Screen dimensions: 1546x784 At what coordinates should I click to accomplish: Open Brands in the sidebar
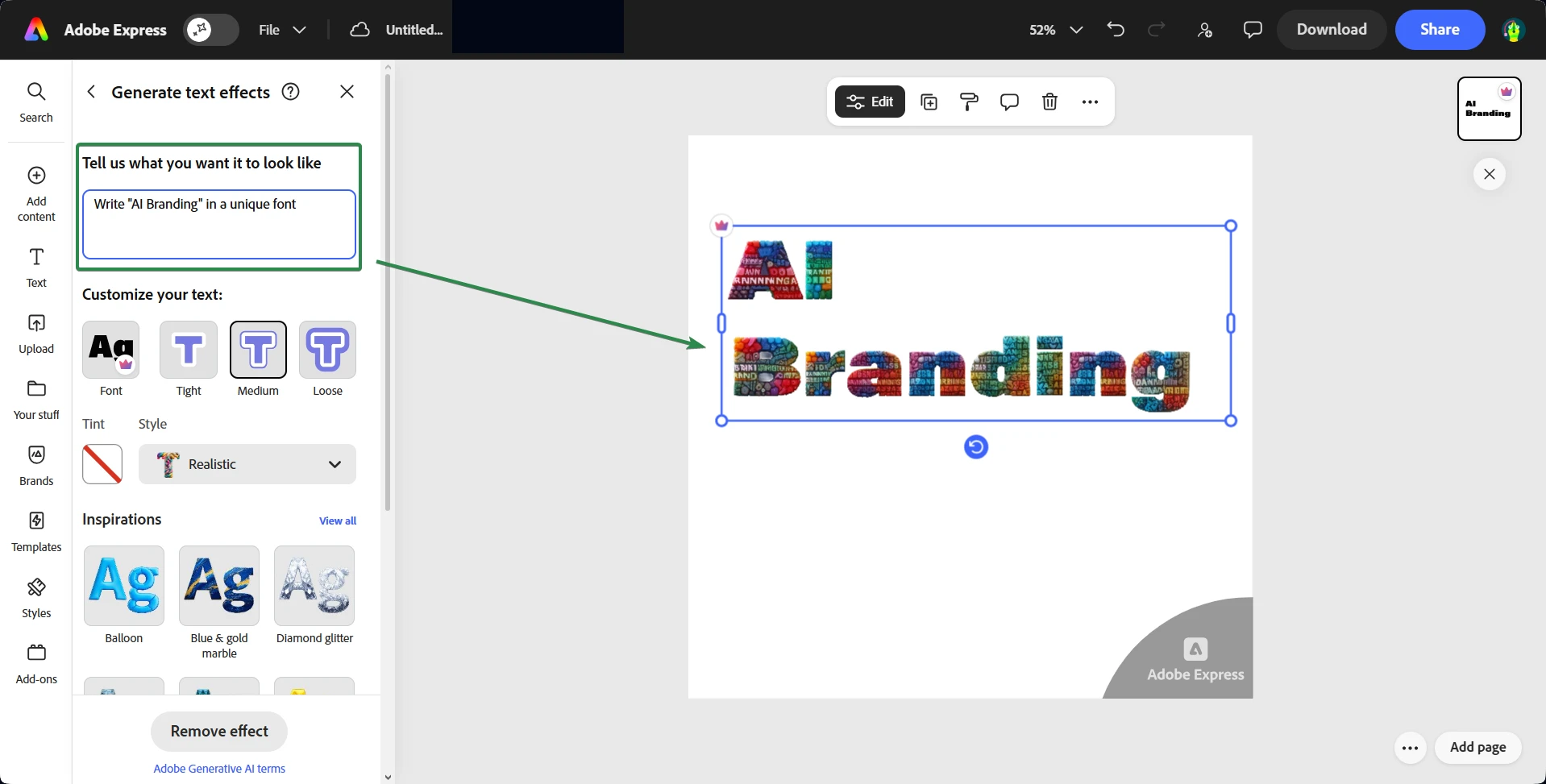36,466
